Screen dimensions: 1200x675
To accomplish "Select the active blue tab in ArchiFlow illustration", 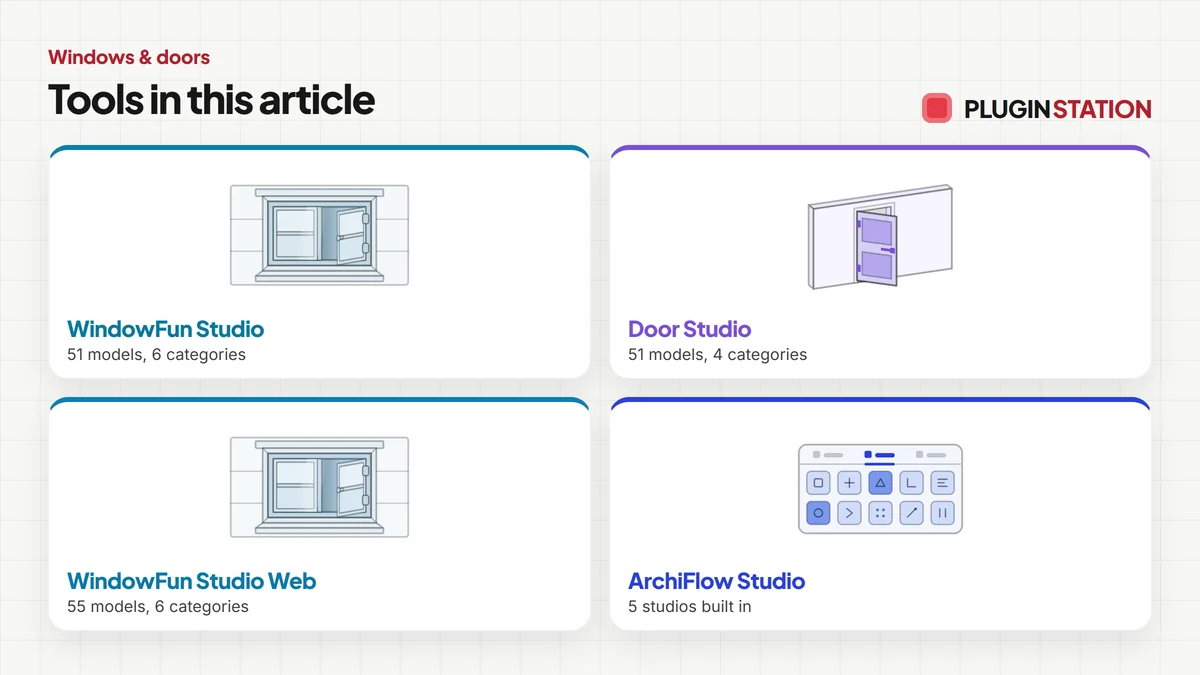I will click(x=880, y=455).
